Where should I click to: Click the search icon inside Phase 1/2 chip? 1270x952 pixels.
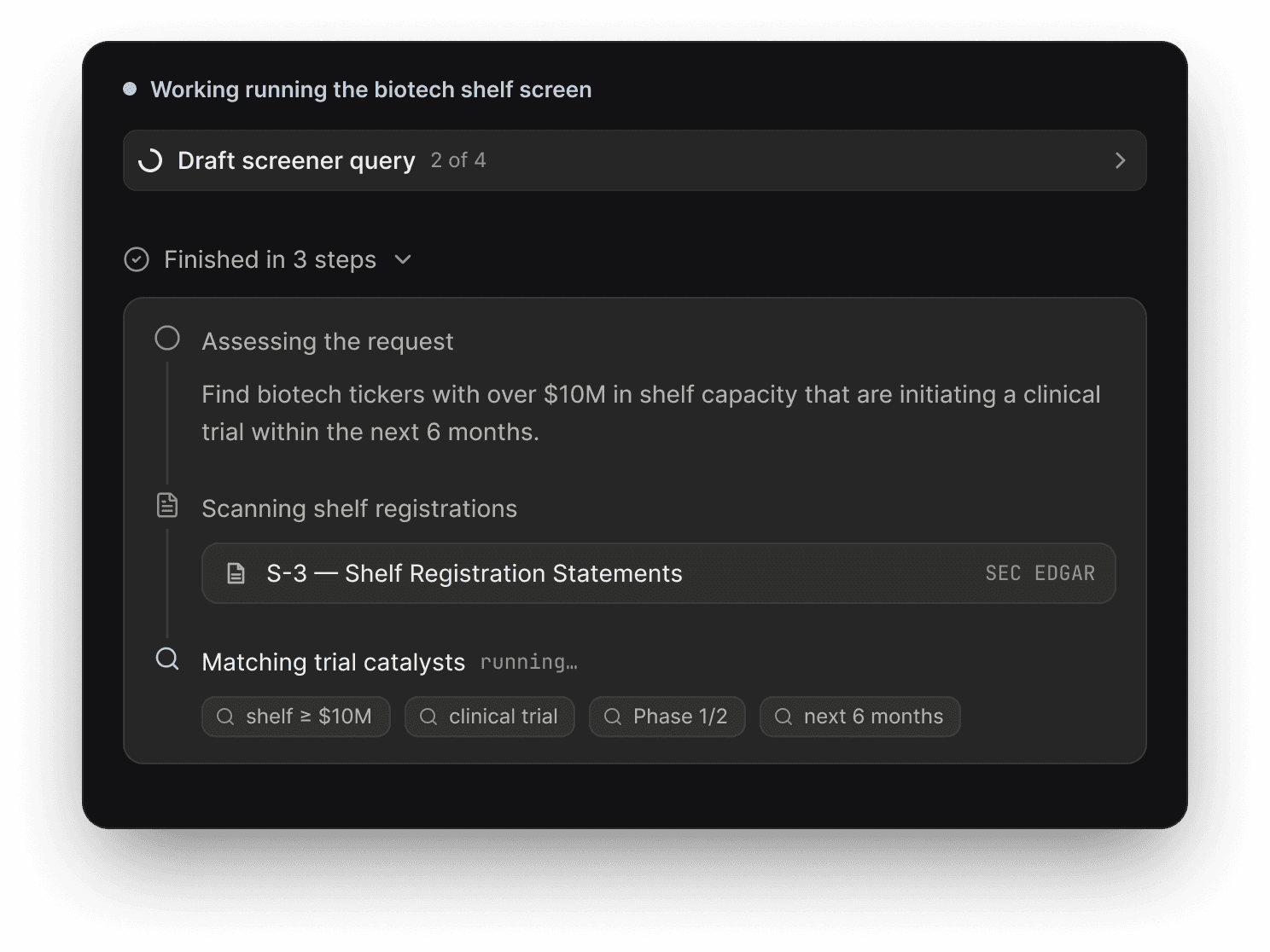(613, 717)
